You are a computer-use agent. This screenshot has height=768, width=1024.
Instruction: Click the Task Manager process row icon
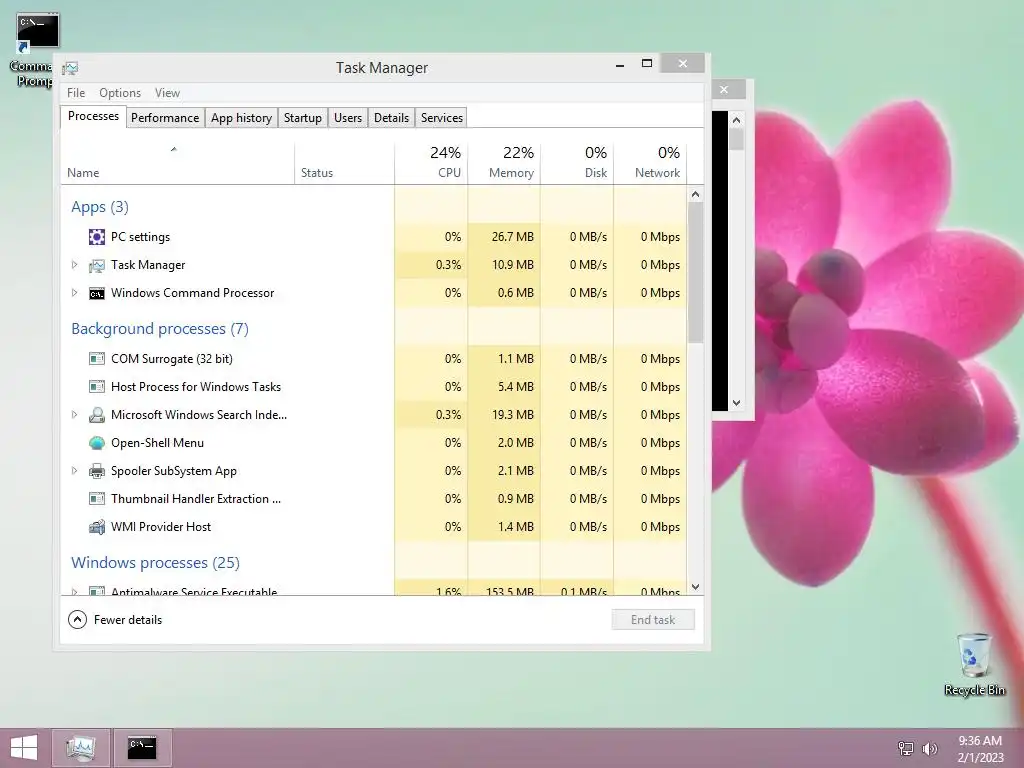click(97, 265)
